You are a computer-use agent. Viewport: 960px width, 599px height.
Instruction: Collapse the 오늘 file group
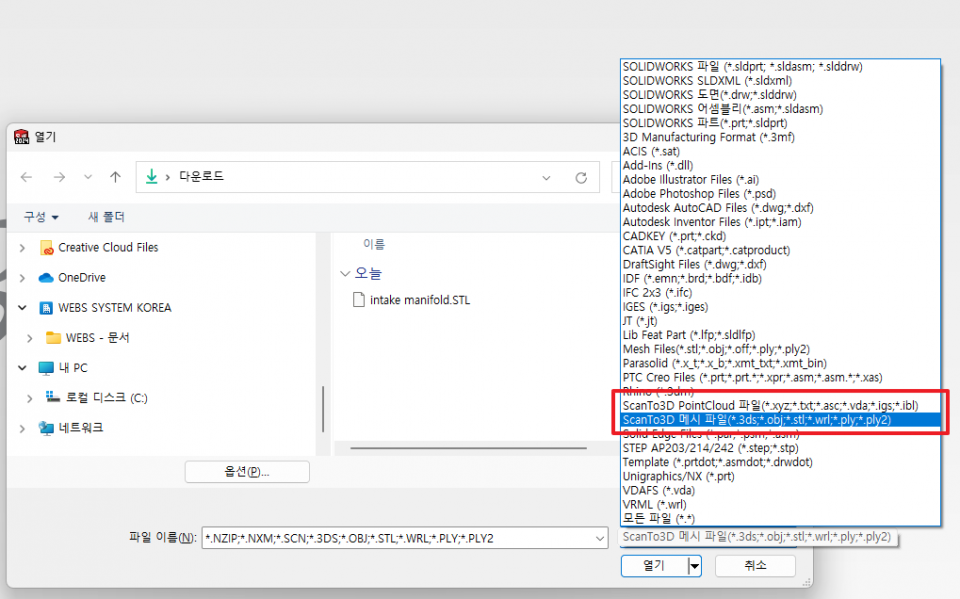(345, 274)
